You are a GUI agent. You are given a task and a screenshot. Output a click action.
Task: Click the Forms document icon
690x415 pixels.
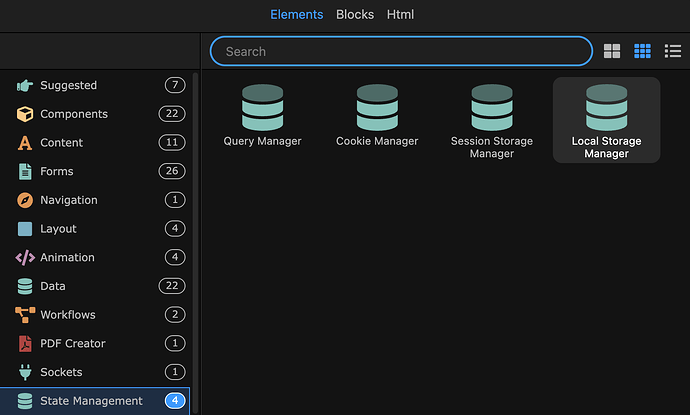[x=25, y=171]
